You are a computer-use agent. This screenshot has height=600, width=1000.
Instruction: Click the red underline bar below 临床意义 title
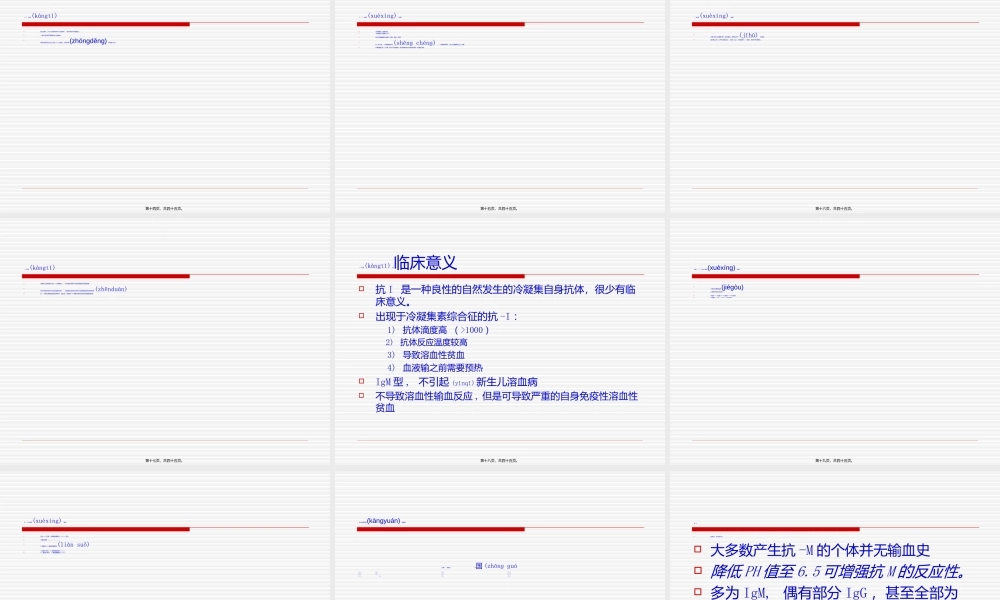point(440,275)
